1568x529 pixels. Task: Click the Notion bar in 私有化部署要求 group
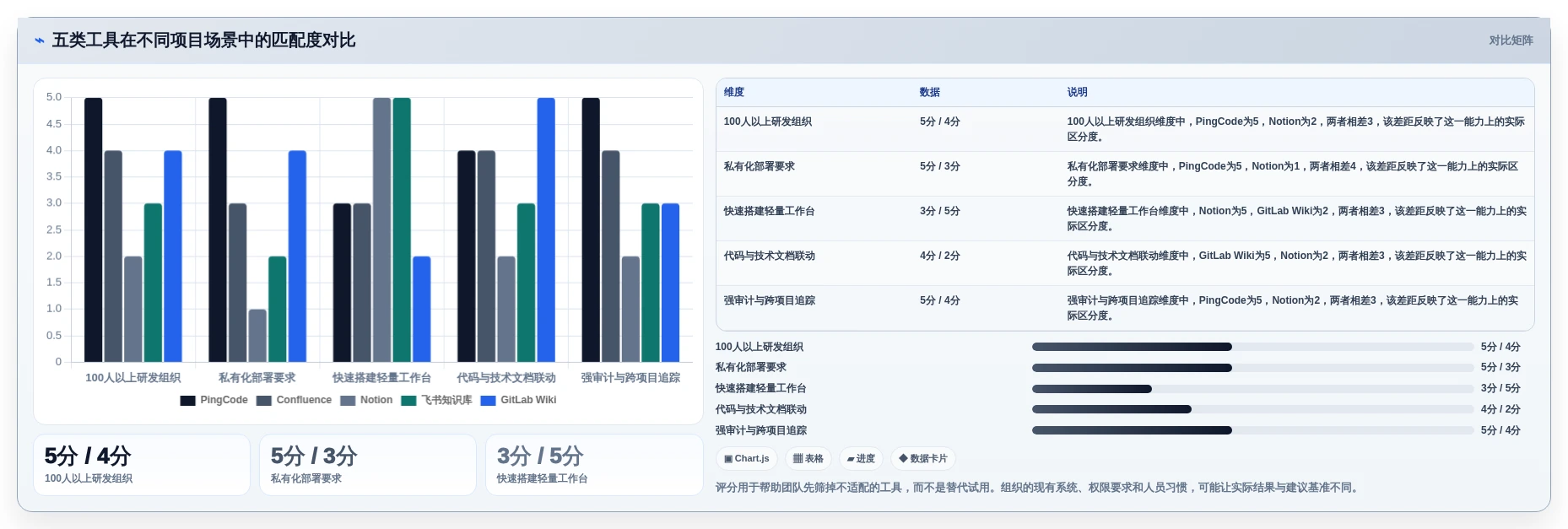[257, 336]
